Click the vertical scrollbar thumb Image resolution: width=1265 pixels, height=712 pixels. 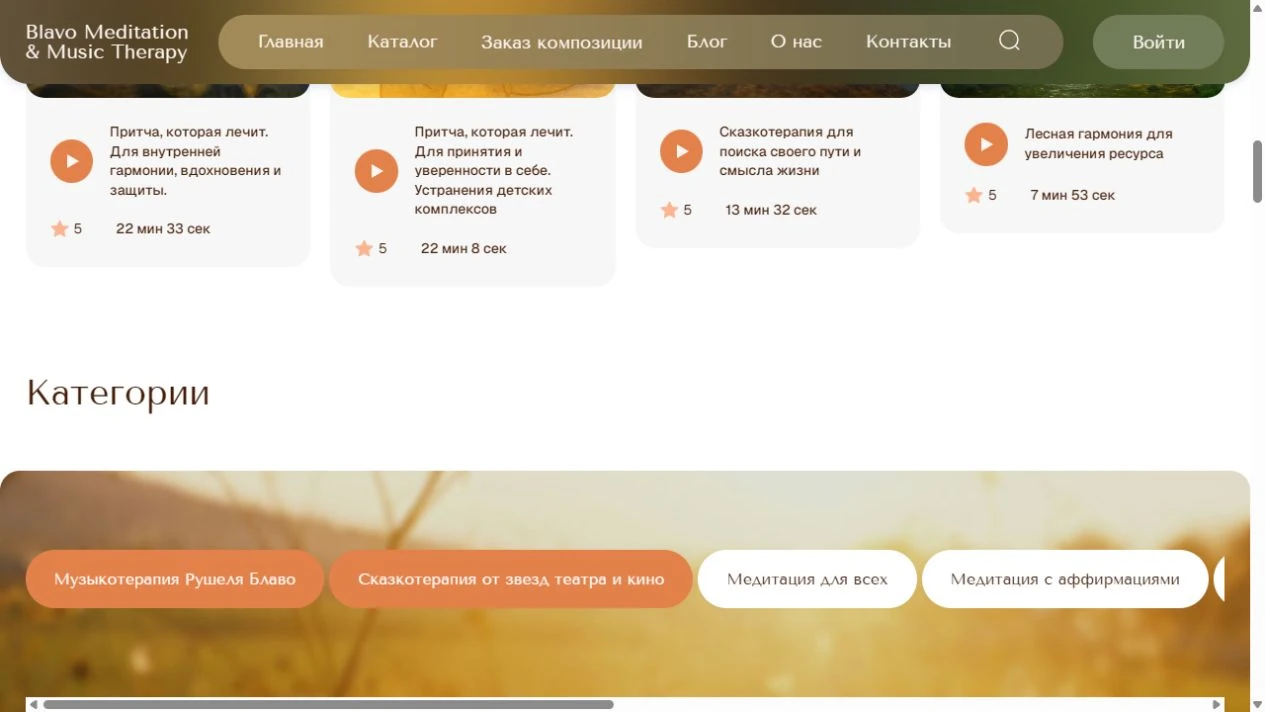click(x=1257, y=172)
